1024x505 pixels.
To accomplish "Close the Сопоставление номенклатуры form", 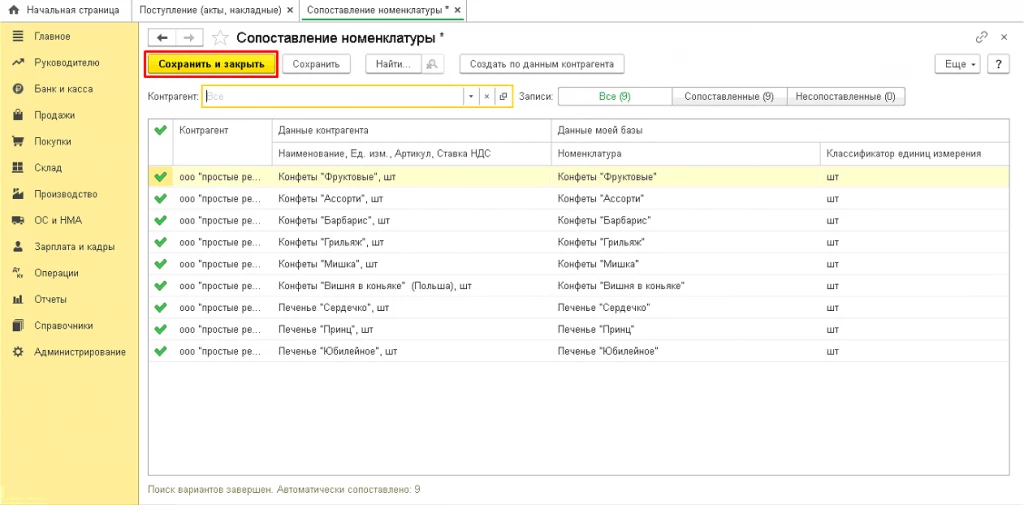I will click(x=1004, y=38).
